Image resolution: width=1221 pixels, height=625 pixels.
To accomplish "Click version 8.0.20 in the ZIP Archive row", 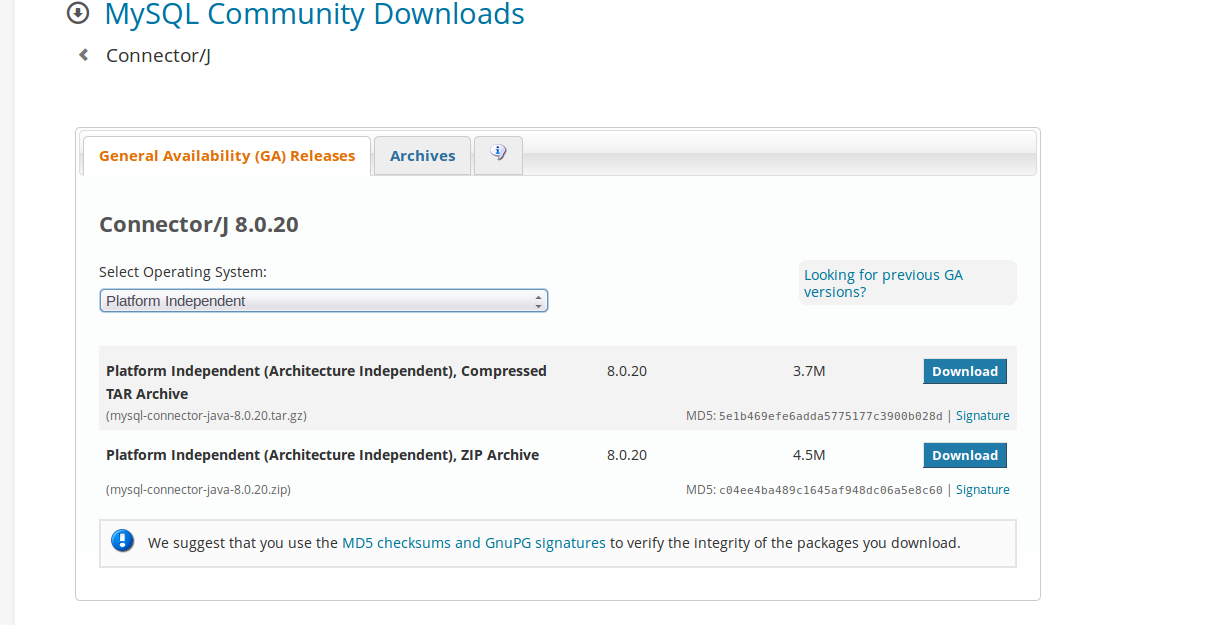I will (x=627, y=455).
